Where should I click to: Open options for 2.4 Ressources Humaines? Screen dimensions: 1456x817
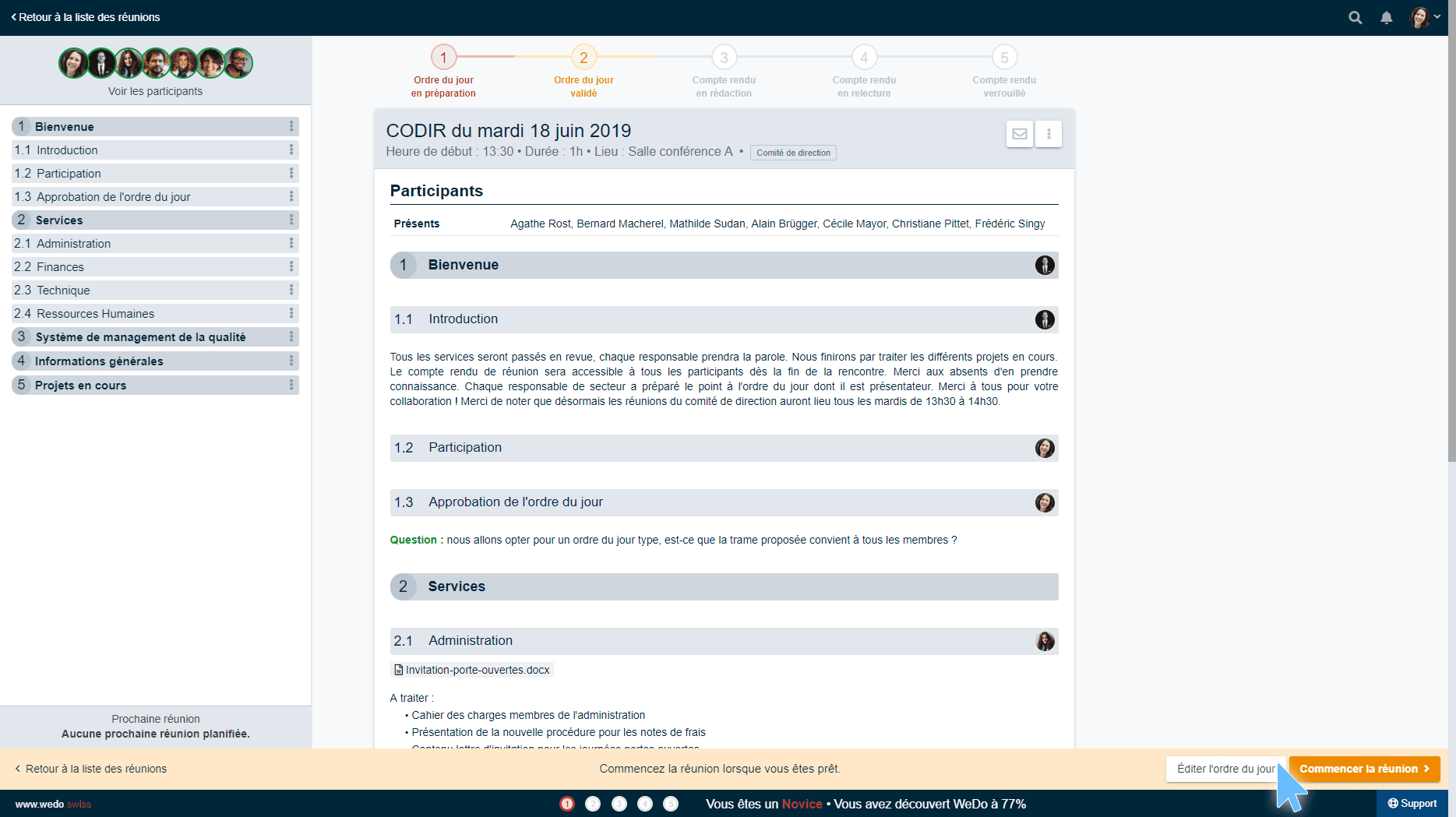pos(291,313)
